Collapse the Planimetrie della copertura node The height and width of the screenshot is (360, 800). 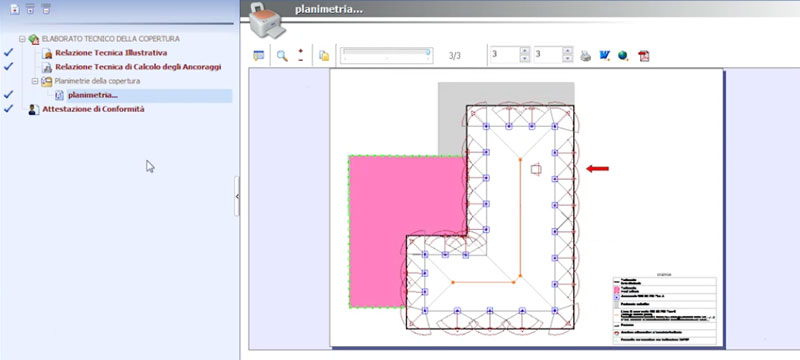(x=35, y=81)
